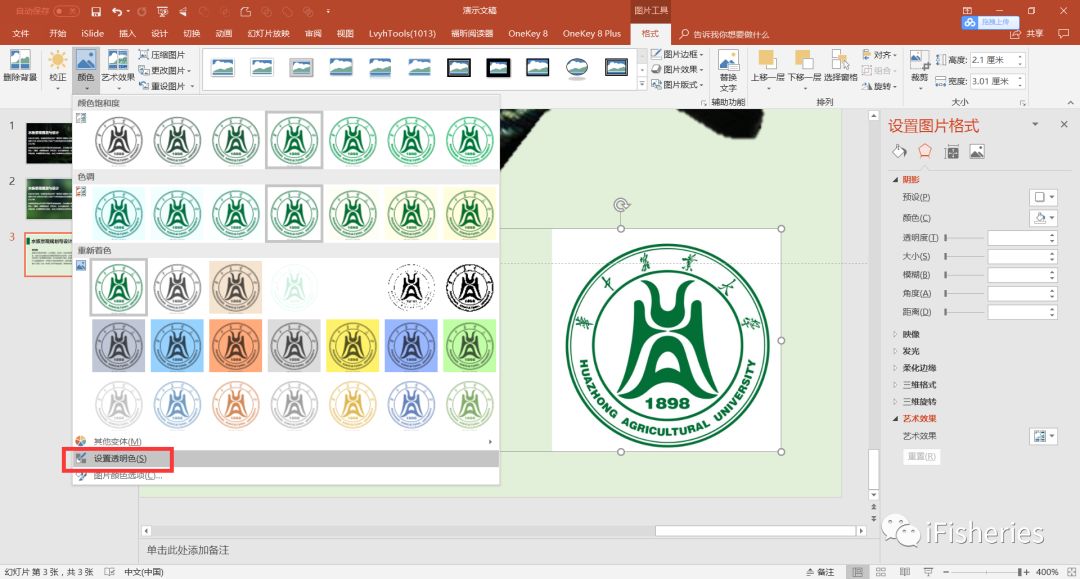Open the 图片版式 picture layout dropdown
The height and width of the screenshot is (579, 1080).
coord(677,84)
